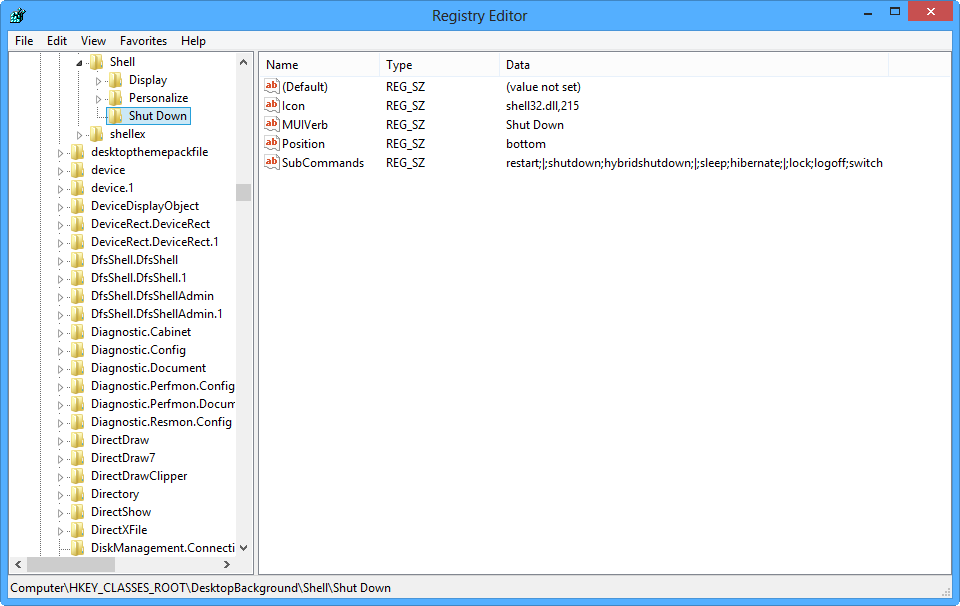Screen dimensions: 960x606
Task: Click the string icon beside Icon value
Action: (x=271, y=105)
